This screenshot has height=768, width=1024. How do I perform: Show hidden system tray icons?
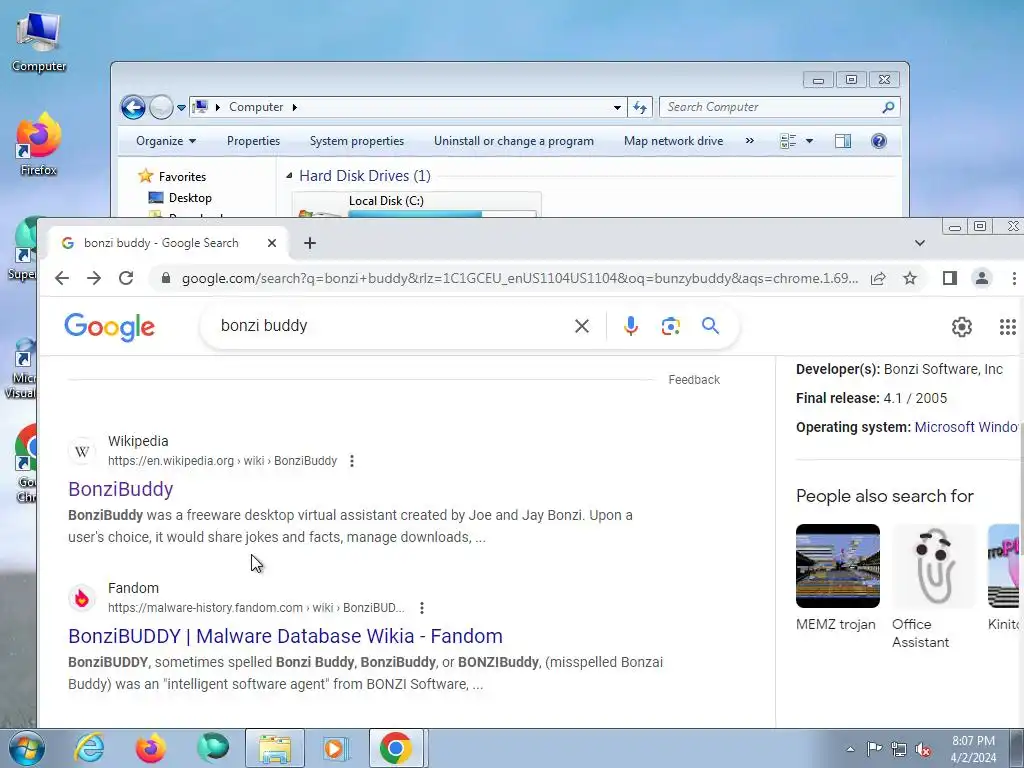pyautogui.click(x=850, y=749)
